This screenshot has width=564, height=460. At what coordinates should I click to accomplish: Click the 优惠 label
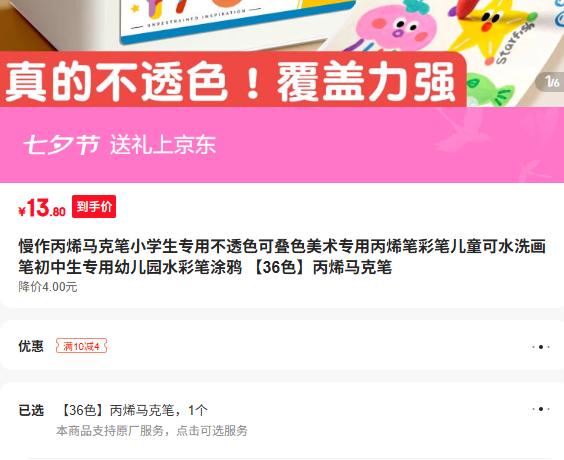click(31, 346)
